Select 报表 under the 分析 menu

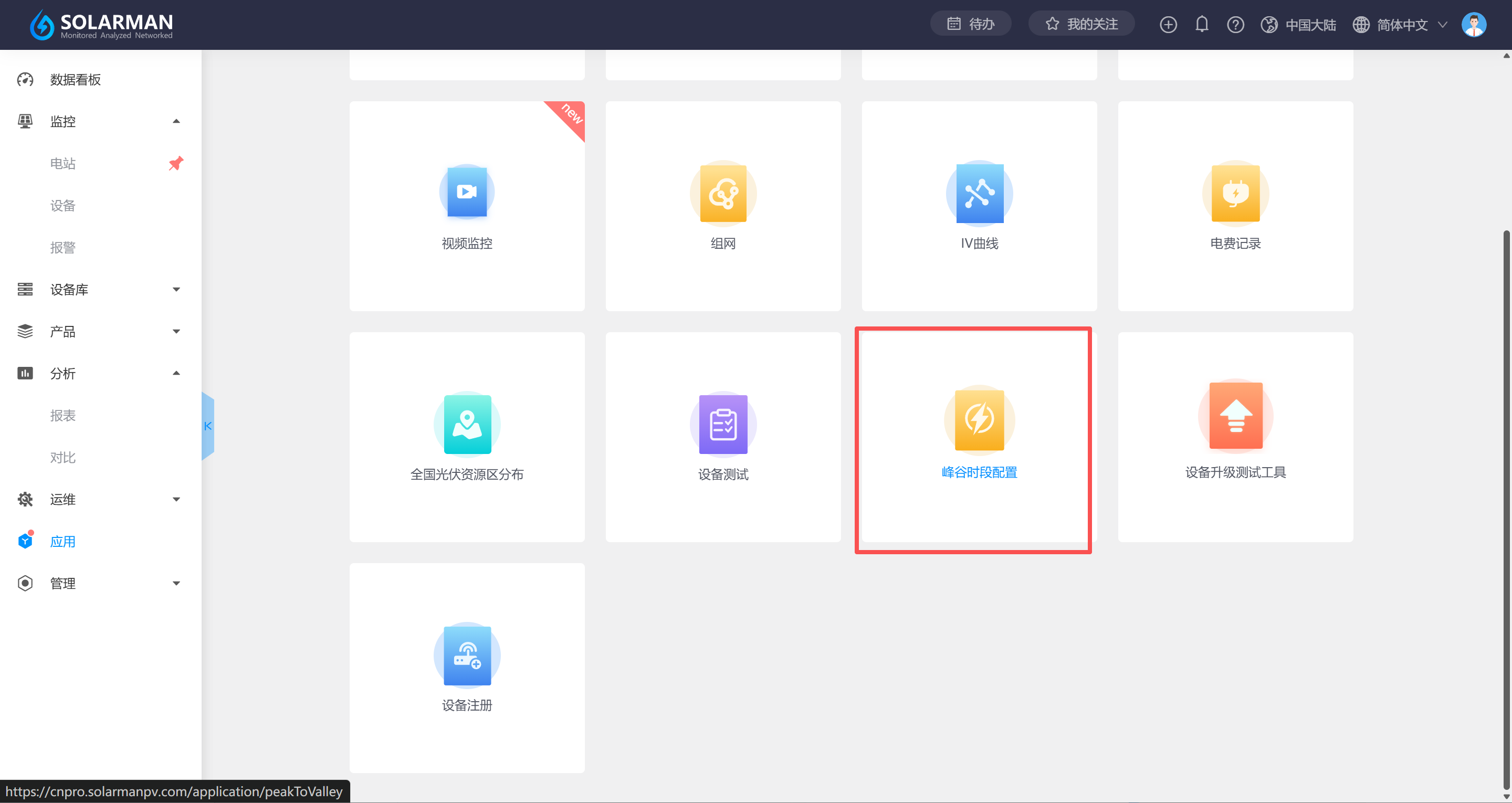coord(63,416)
